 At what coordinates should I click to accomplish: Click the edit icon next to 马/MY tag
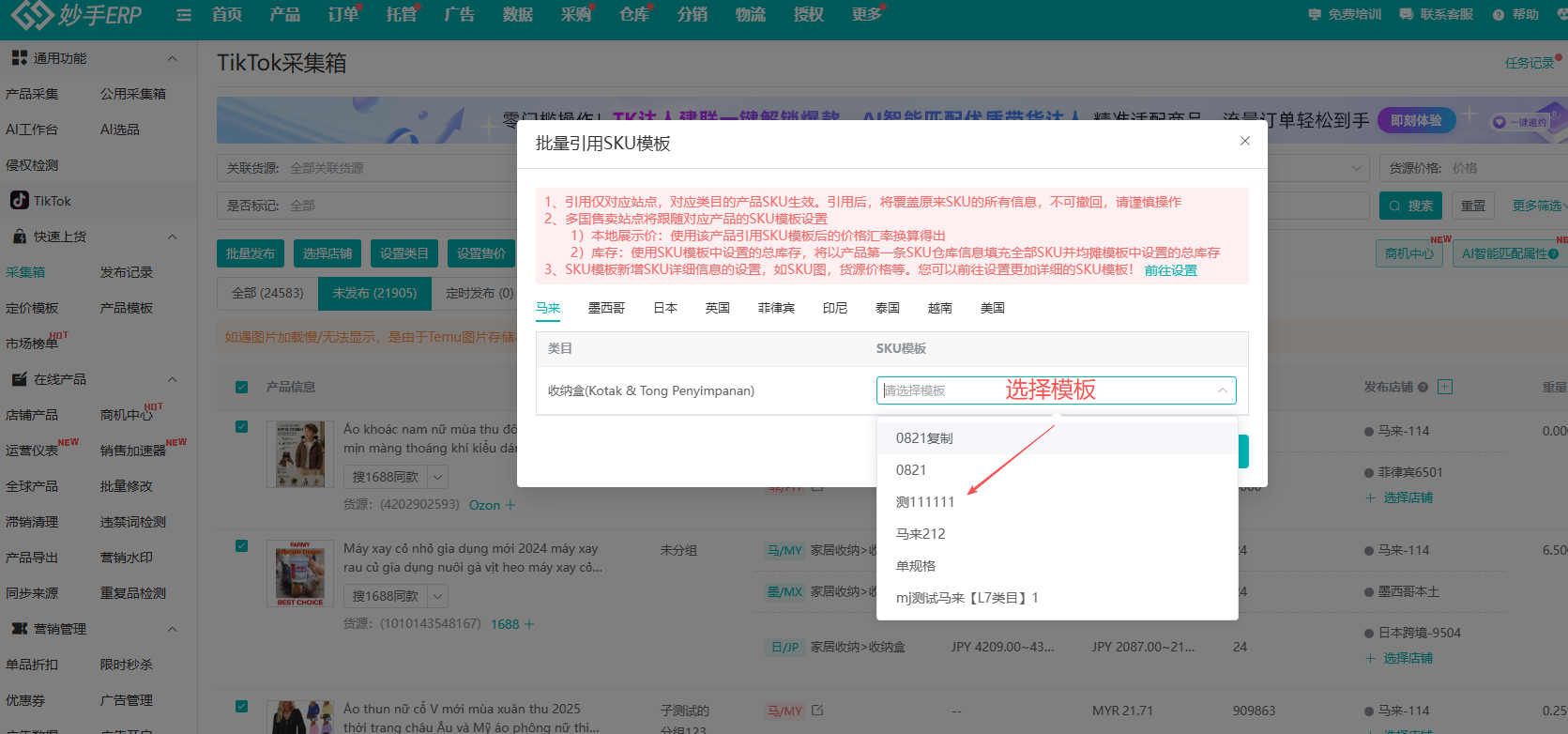point(817,711)
